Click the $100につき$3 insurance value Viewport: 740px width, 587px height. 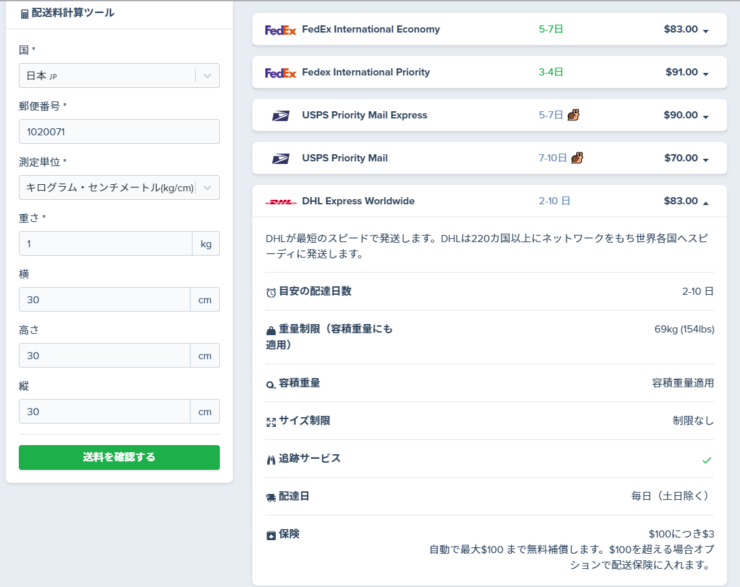(681, 534)
